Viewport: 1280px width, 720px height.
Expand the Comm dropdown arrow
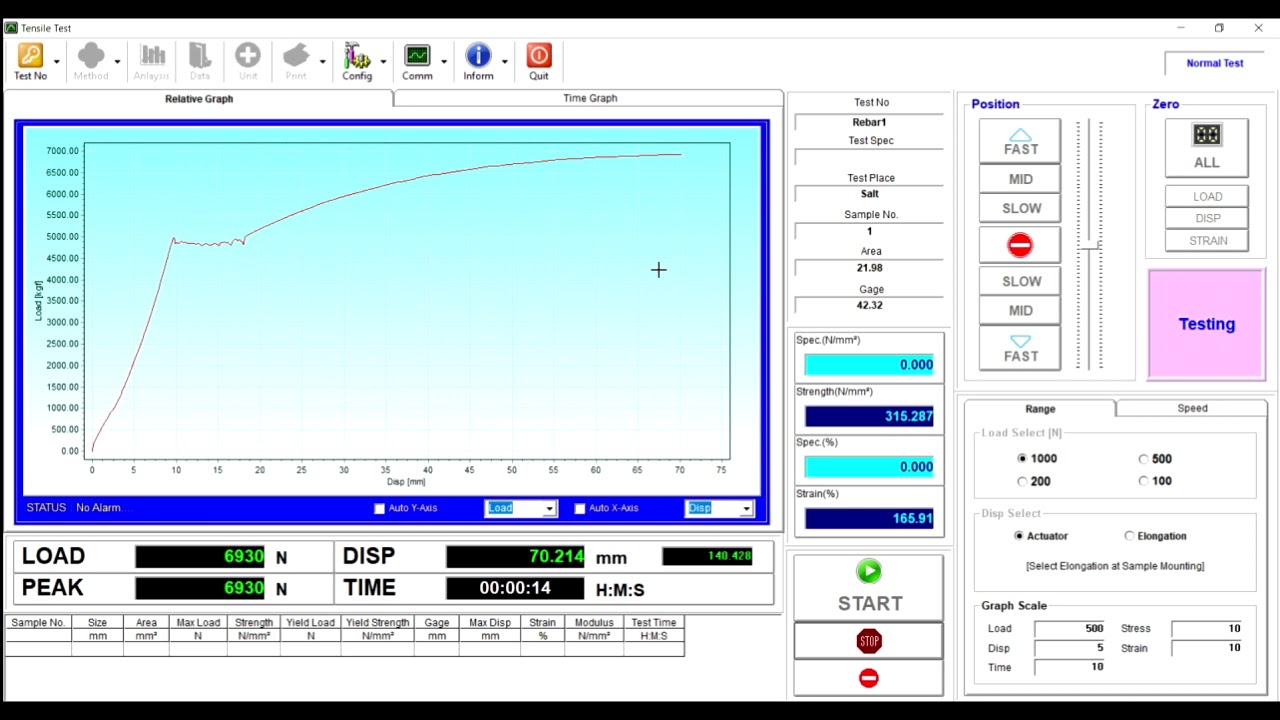444,62
